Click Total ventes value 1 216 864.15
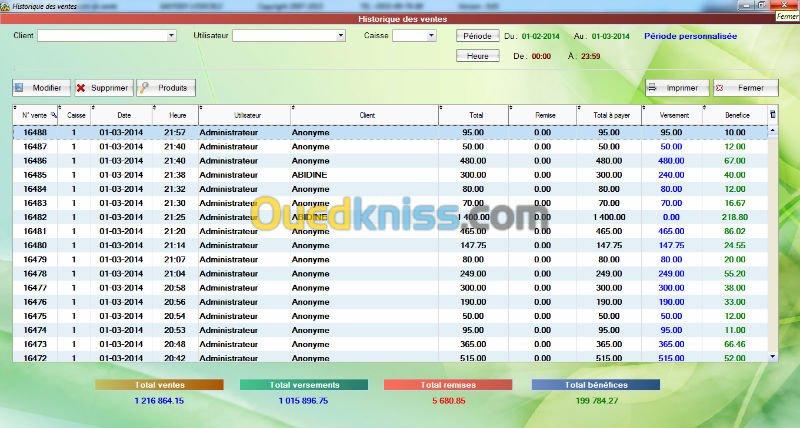800x428 pixels. pyautogui.click(x=159, y=400)
